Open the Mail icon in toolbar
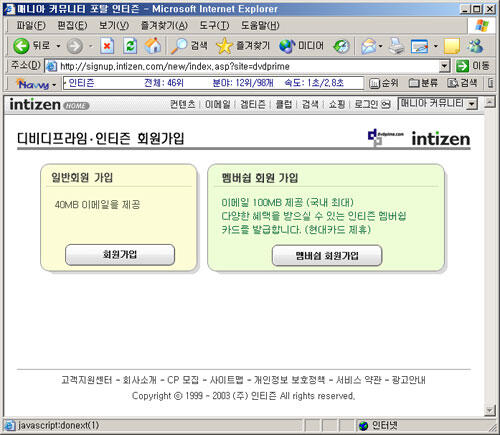 (368, 46)
